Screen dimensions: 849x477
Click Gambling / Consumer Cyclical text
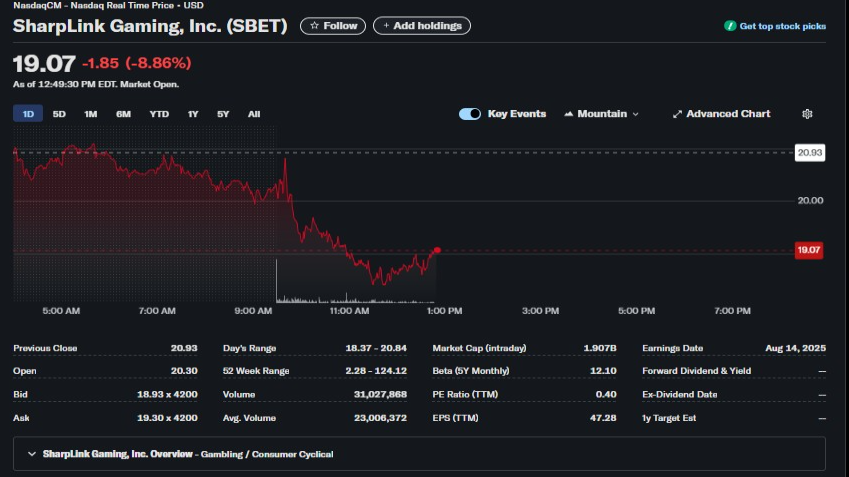pyautogui.click(x=267, y=454)
